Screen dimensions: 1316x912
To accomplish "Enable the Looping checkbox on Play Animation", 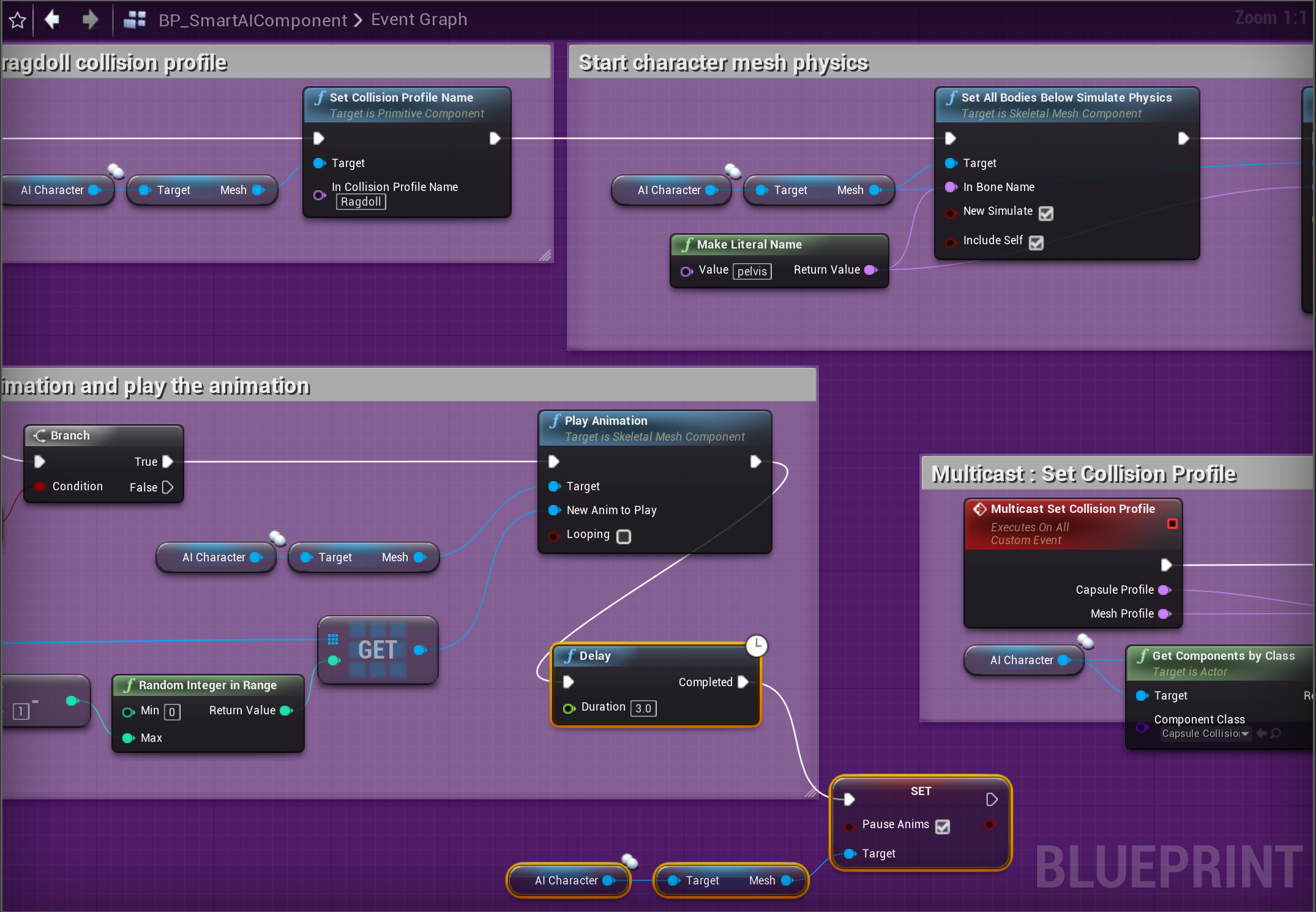I will click(x=624, y=536).
